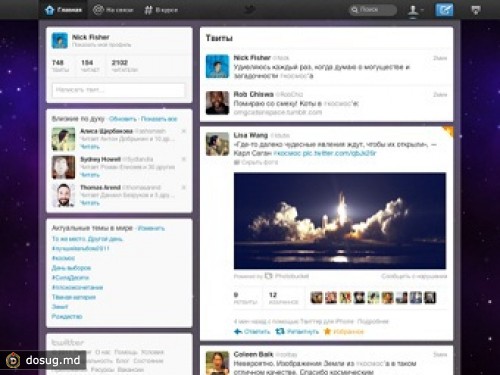Image resolution: width=500 pixels, height=375 pixels.
Task: Open Coleen Baik avatar
Action: (217, 363)
